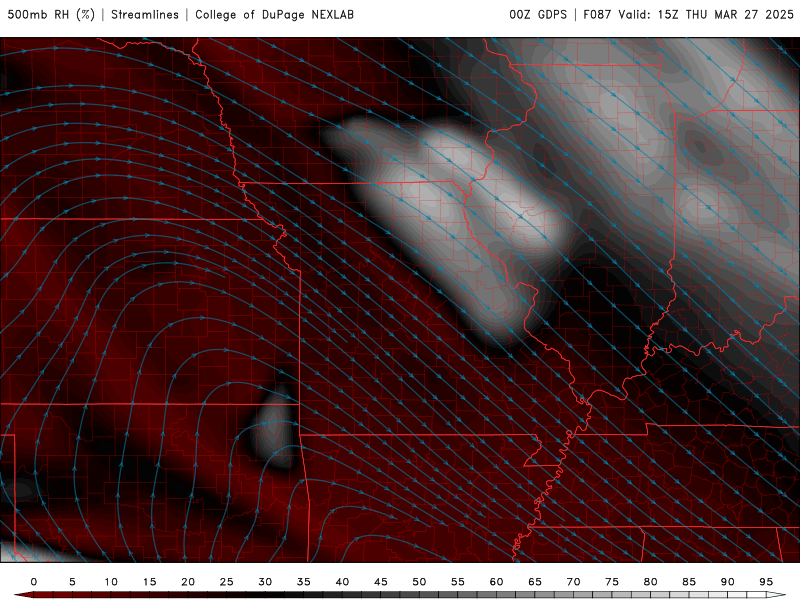Click the color scale label "85"

[x=689, y=582]
